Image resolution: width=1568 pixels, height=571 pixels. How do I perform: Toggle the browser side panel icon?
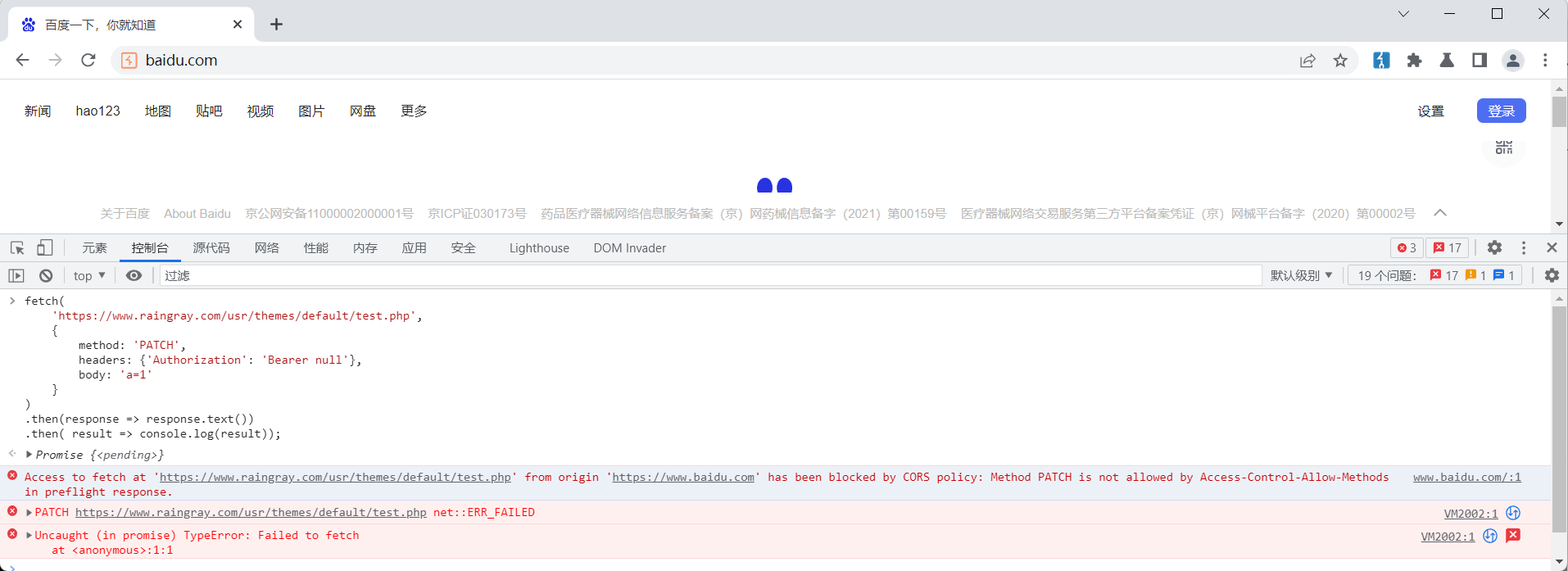coord(1480,60)
